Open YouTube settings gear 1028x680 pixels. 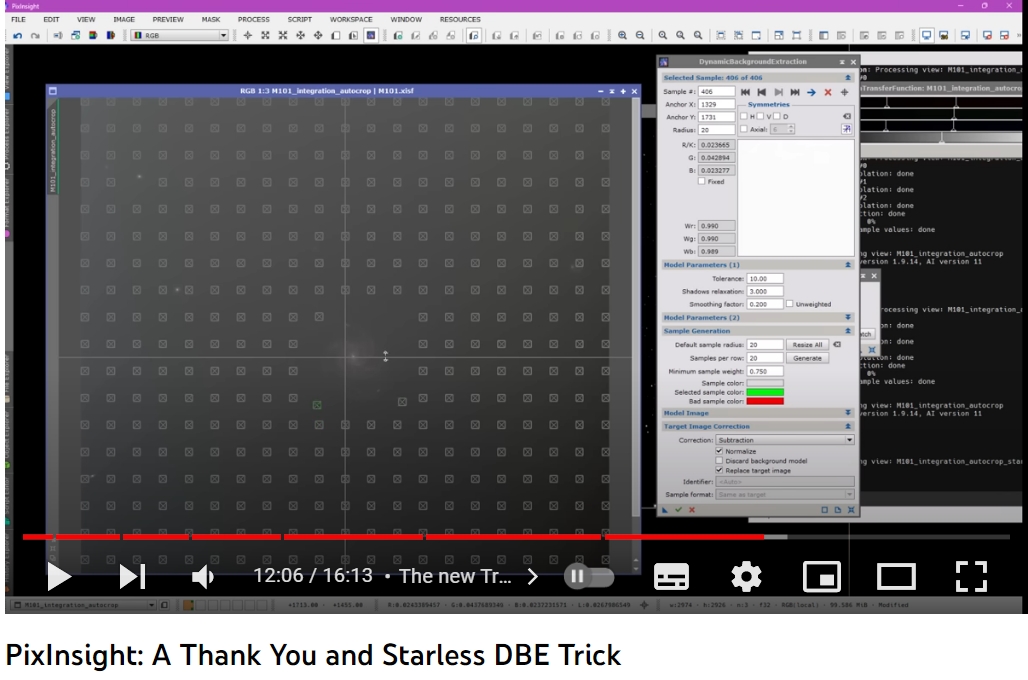(746, 577)
